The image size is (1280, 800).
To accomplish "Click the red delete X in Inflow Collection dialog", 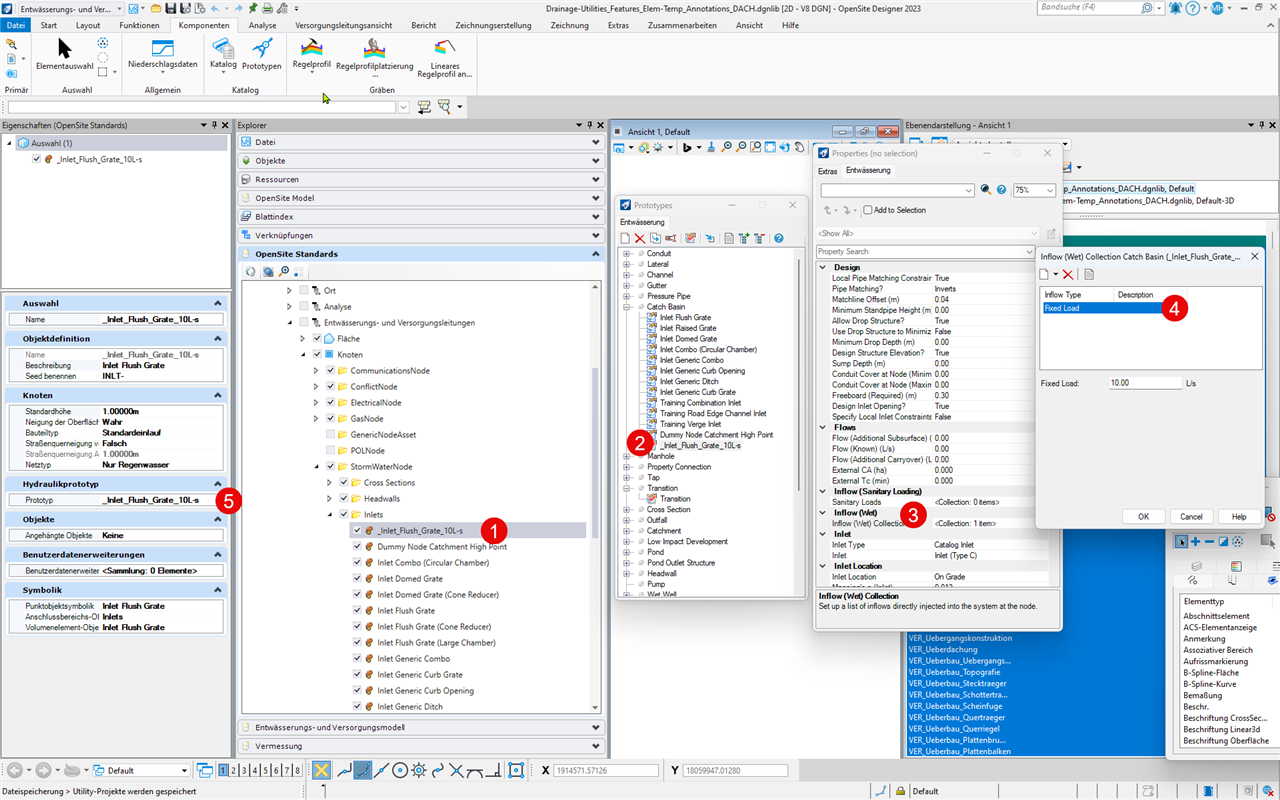I will coord(1068,274).
